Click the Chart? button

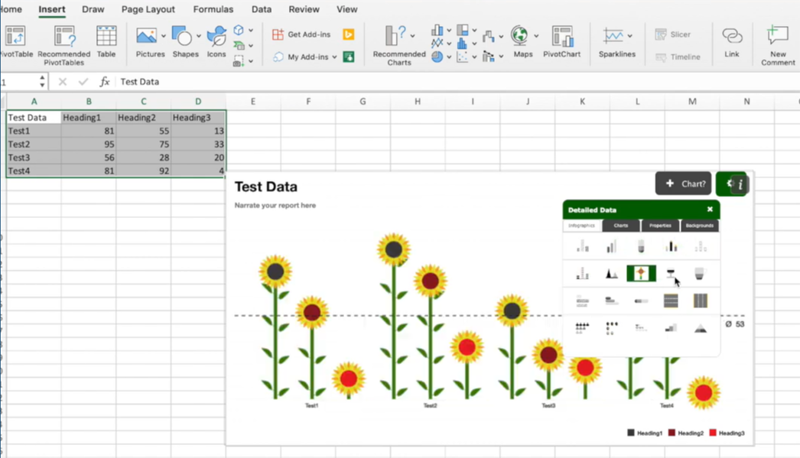coord(683,184)
